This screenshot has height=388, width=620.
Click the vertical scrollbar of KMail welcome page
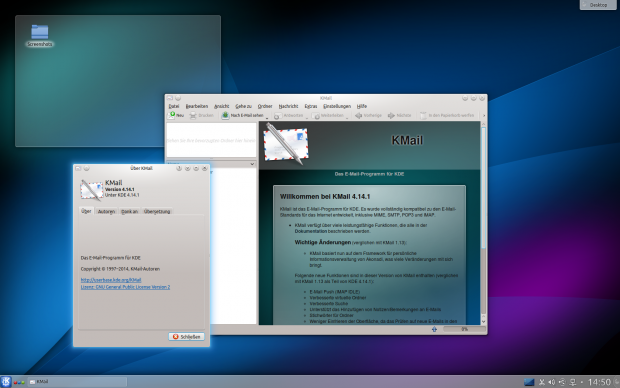click(483, 224)
